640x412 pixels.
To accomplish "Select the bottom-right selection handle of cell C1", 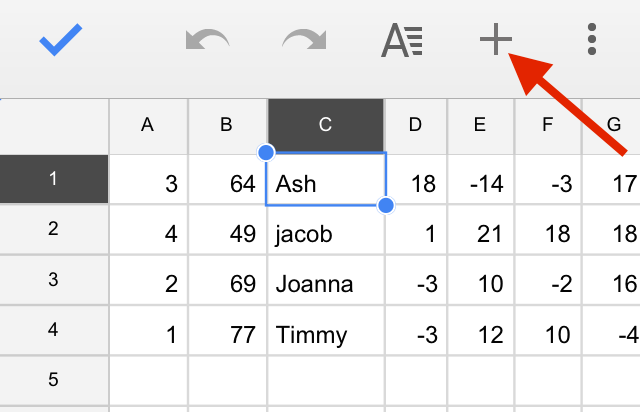I will [386, 205].
